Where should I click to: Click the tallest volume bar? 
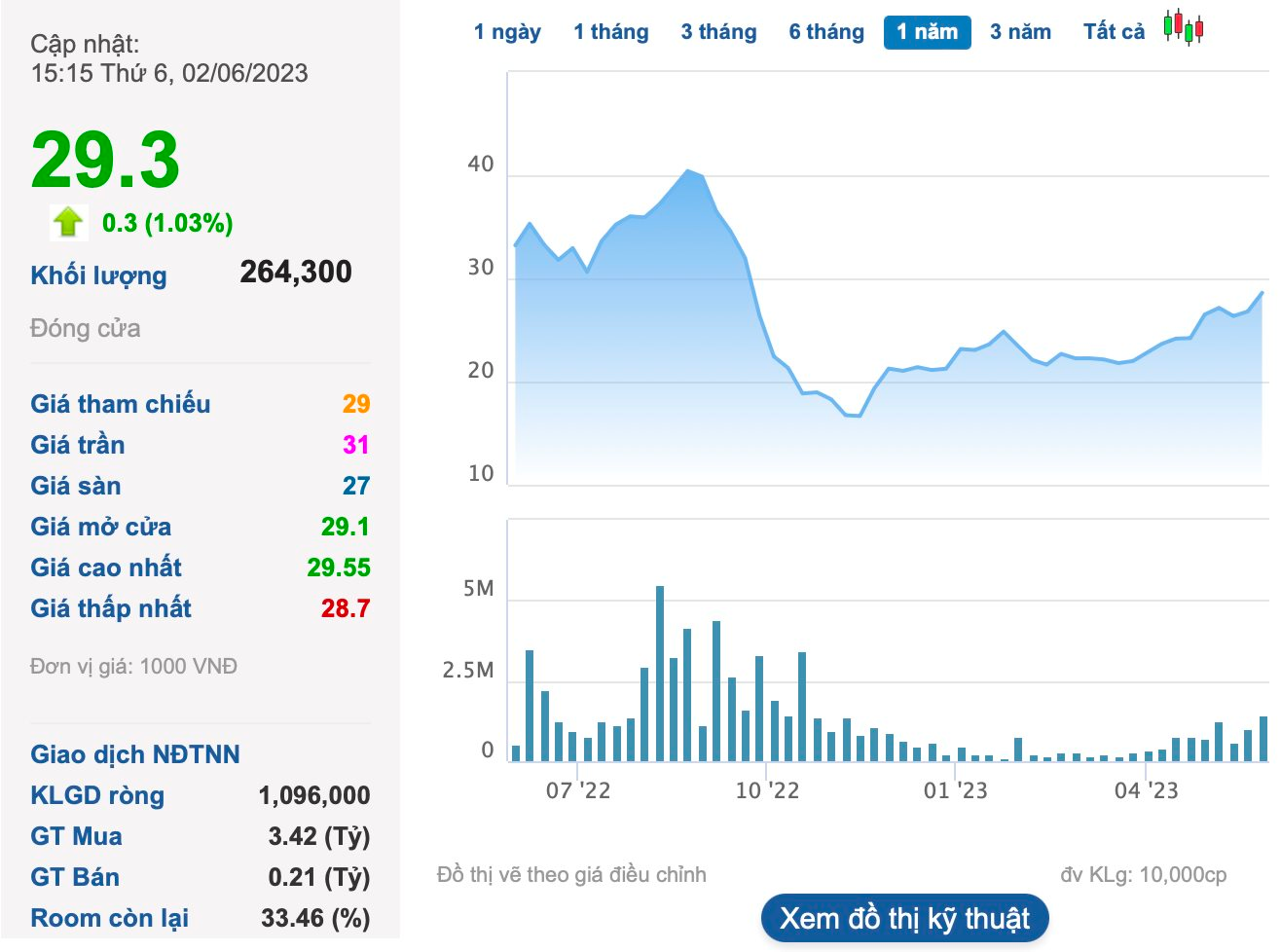(x=660, y=673)
